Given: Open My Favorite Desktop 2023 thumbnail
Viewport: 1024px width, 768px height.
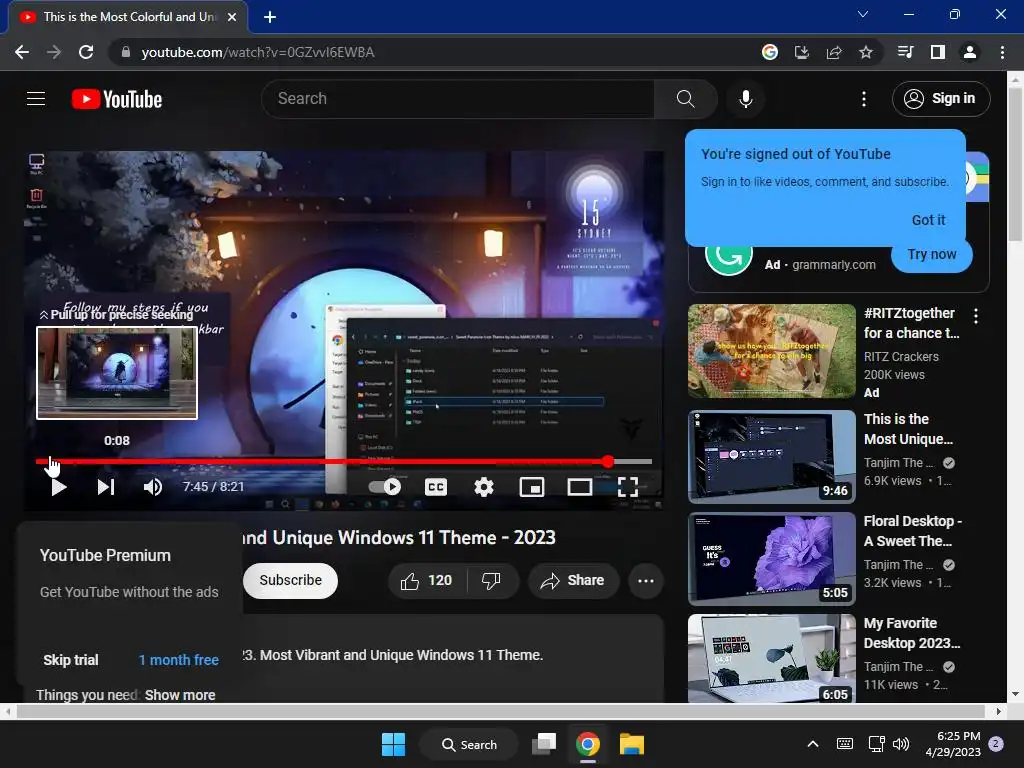Looking at the screenshot, I should [771, 658].
